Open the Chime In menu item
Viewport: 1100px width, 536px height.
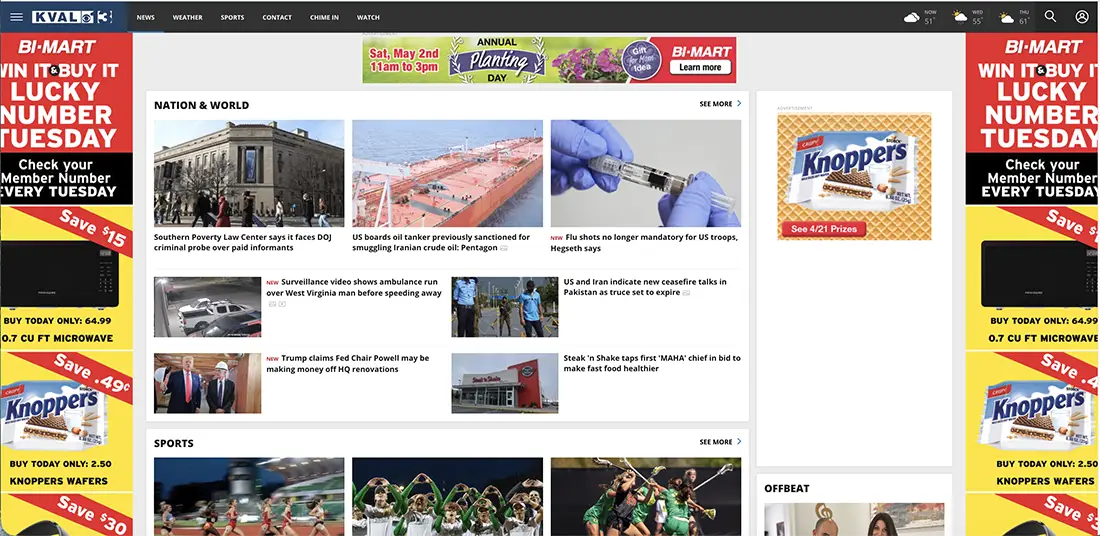[x=324, y=18]
